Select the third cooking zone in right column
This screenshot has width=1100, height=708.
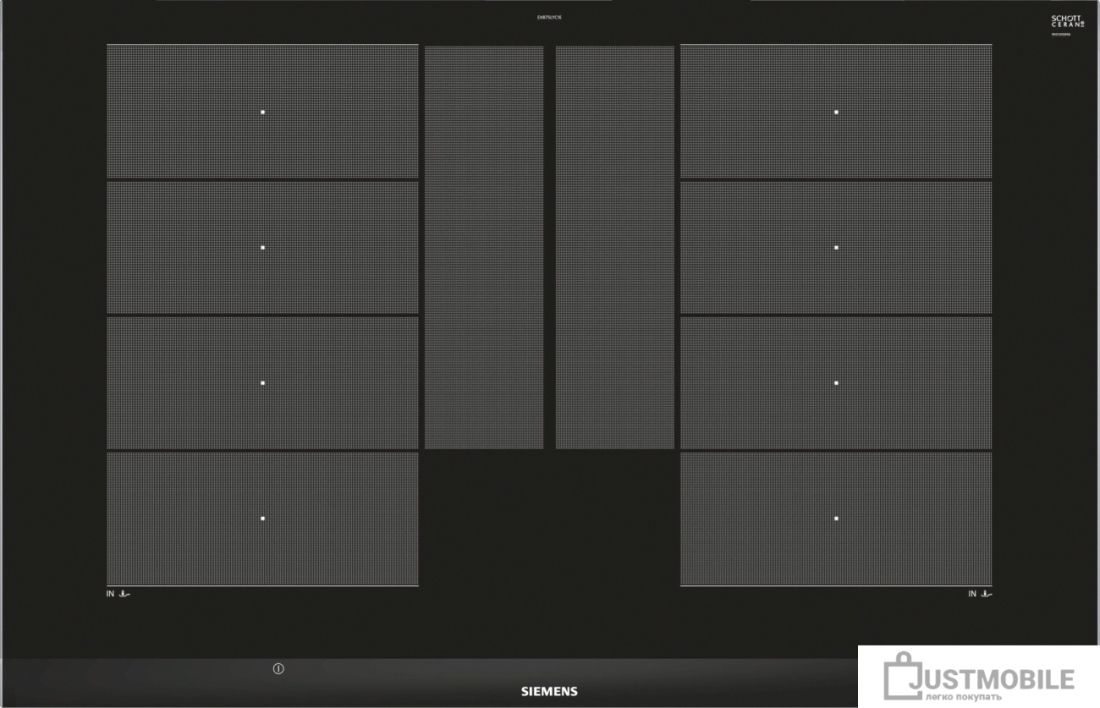pos(836,382)
